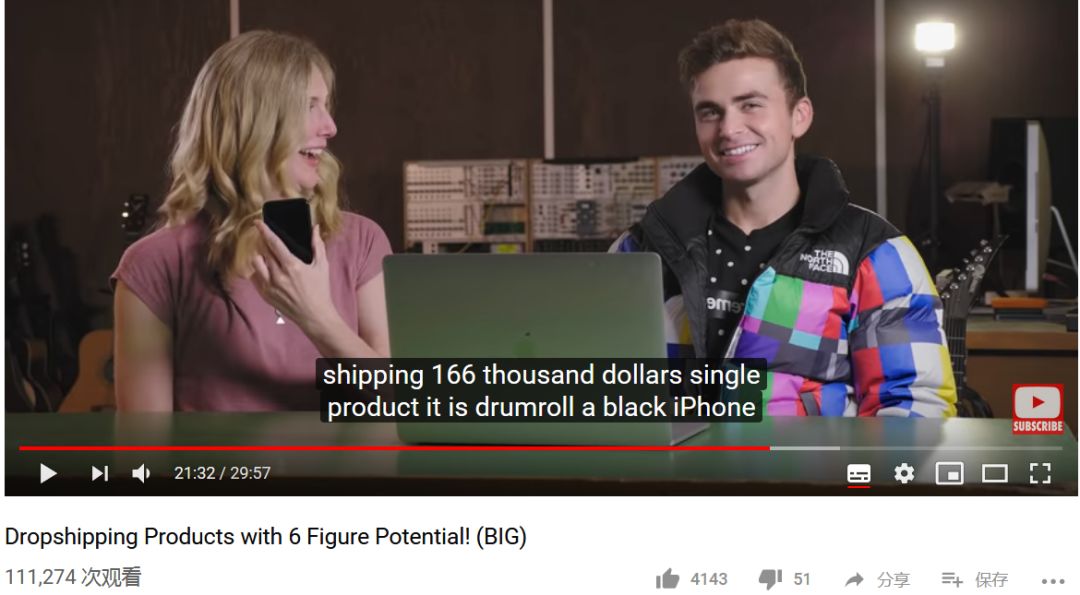Image resolution: width=1080 pixels, height=595 pixels.
Task: Like the video with thumbs up
Action: 667,579
